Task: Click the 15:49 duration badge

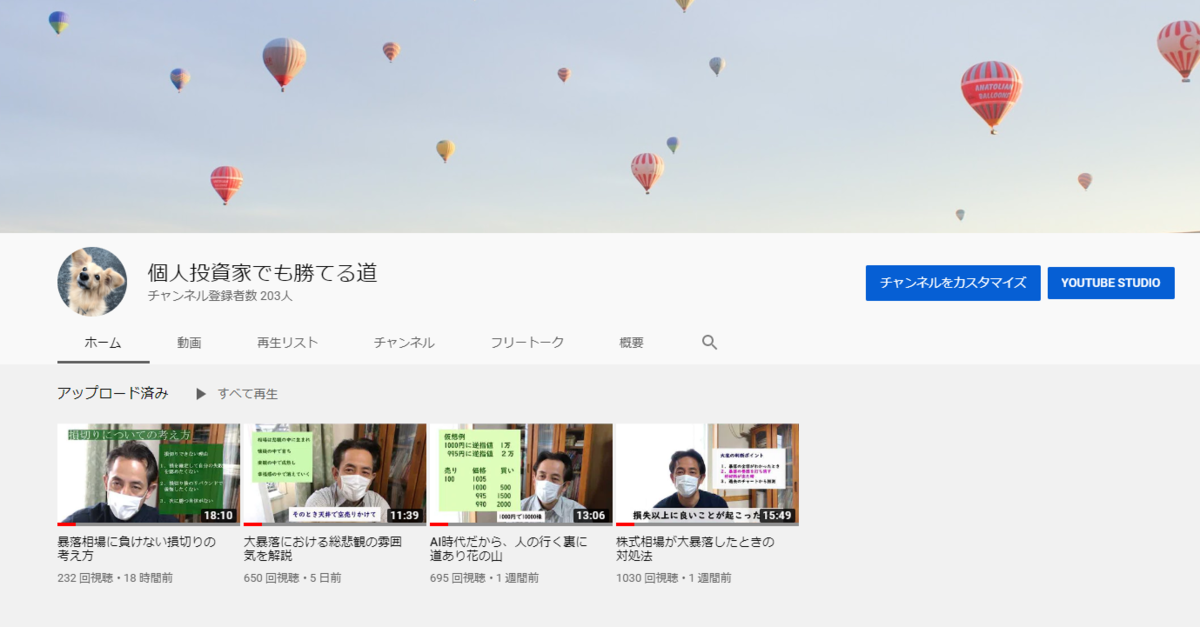Action: [776, 516]
